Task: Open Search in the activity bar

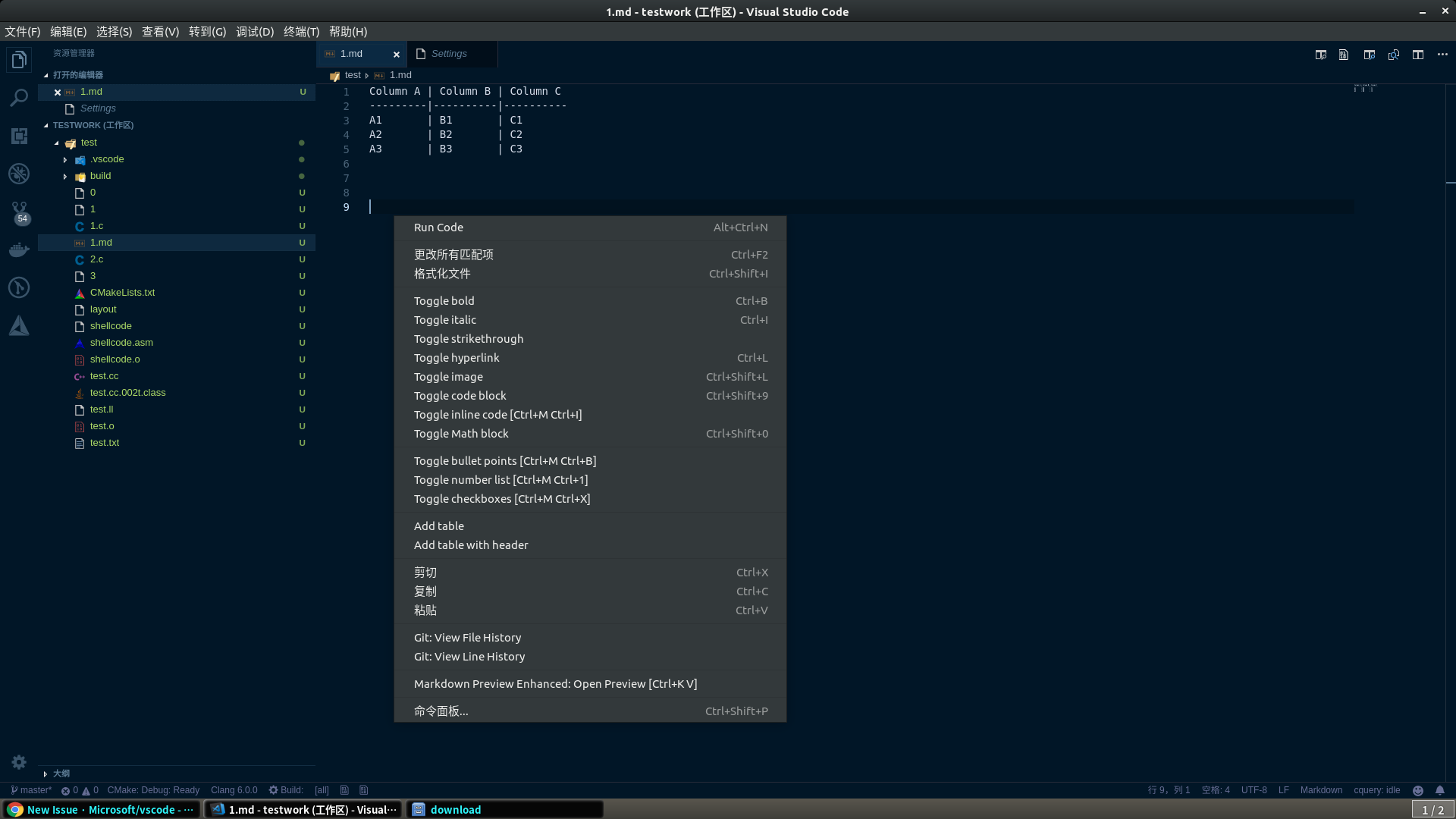Action: point(18,97)
